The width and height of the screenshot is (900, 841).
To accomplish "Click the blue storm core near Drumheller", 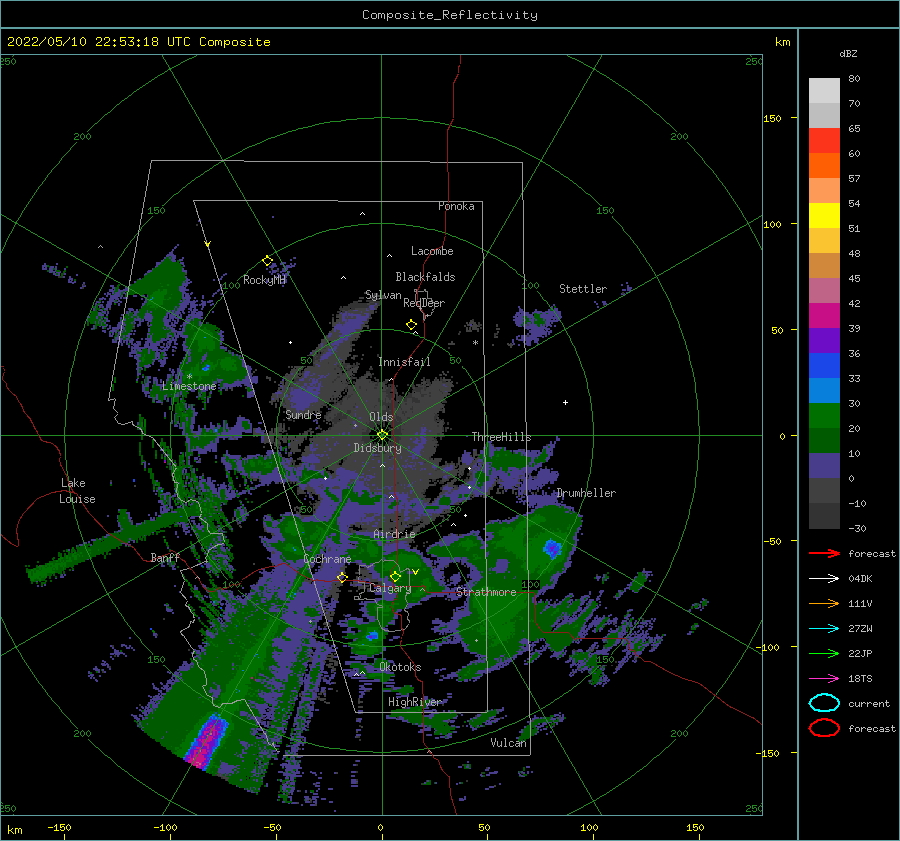I will click(552, 549).
